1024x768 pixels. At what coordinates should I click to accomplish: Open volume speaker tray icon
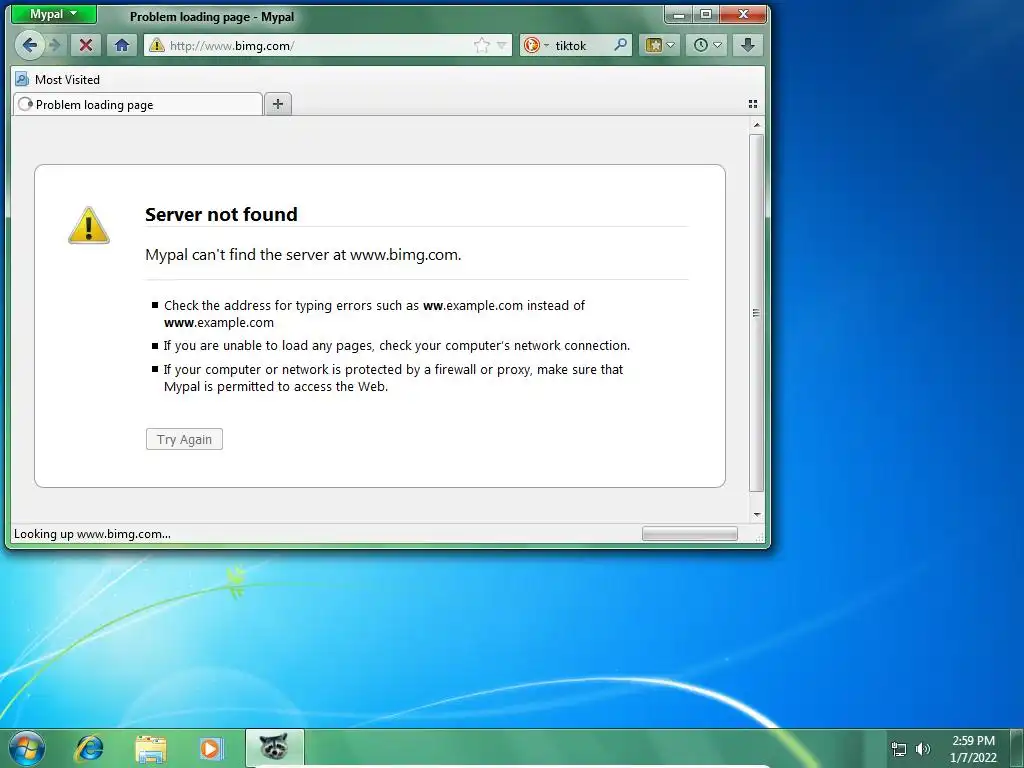923,749
